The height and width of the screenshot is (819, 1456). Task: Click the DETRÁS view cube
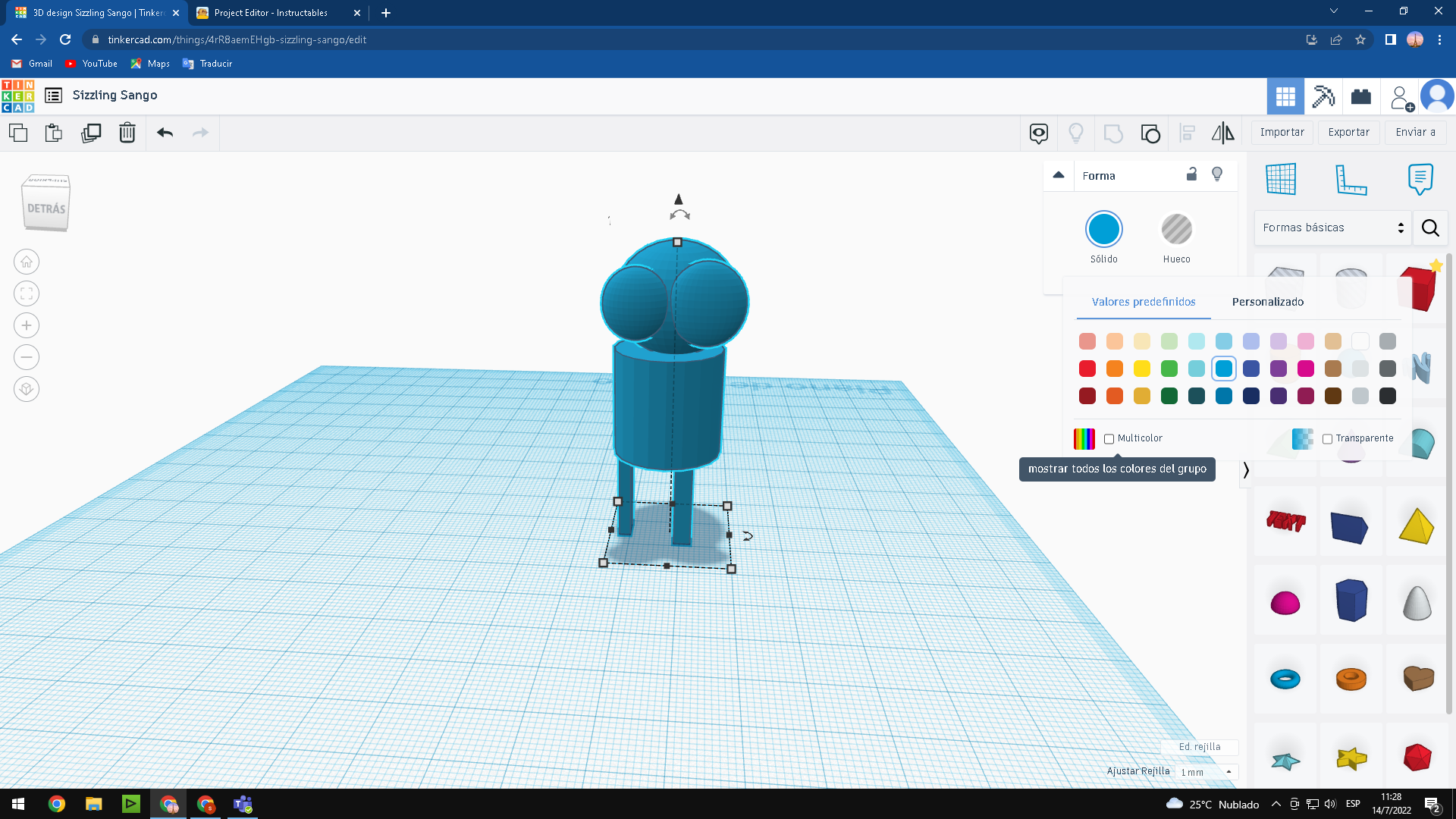(x=46, y=203)
